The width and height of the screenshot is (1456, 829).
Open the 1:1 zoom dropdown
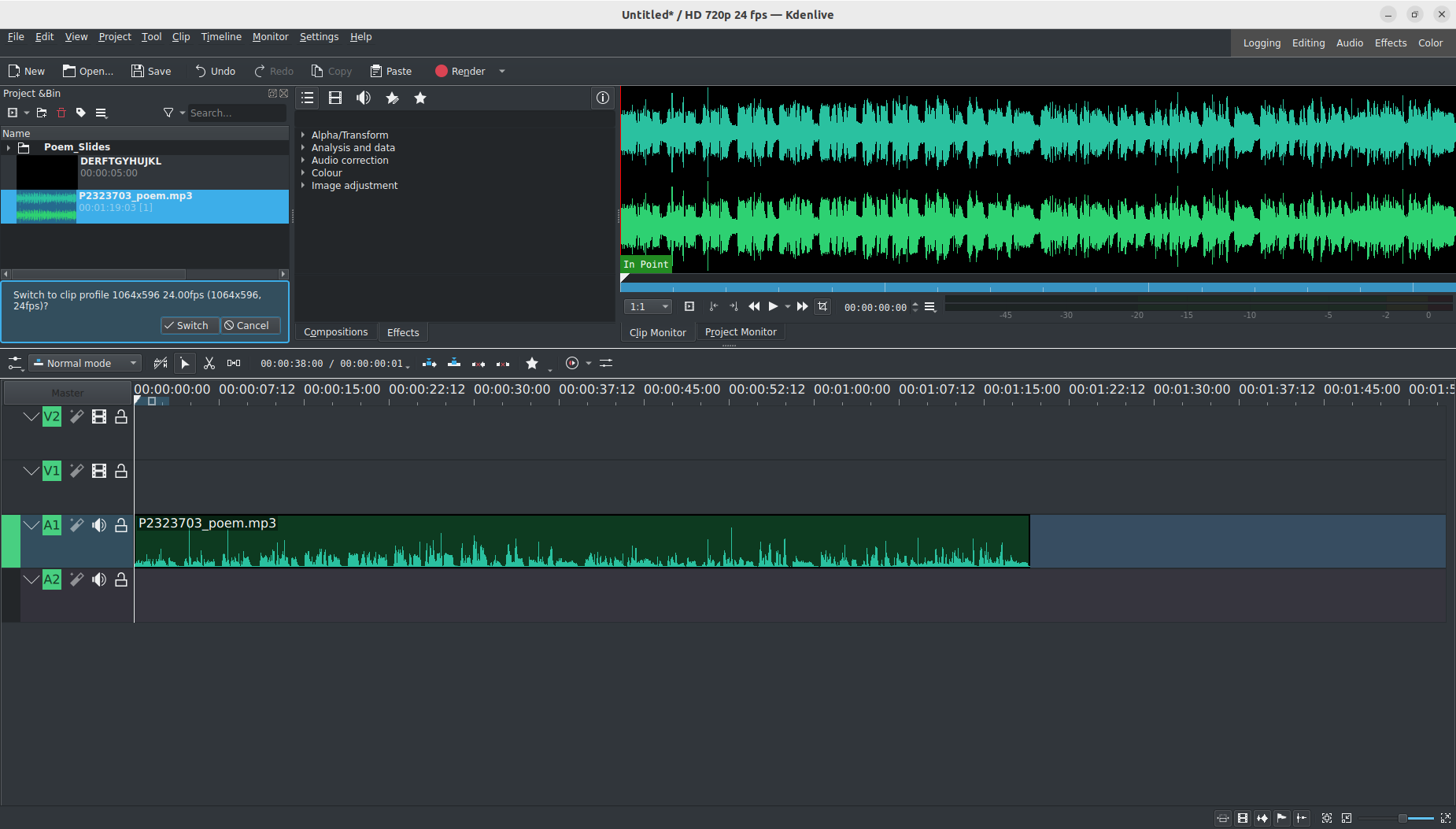[648, 307]
